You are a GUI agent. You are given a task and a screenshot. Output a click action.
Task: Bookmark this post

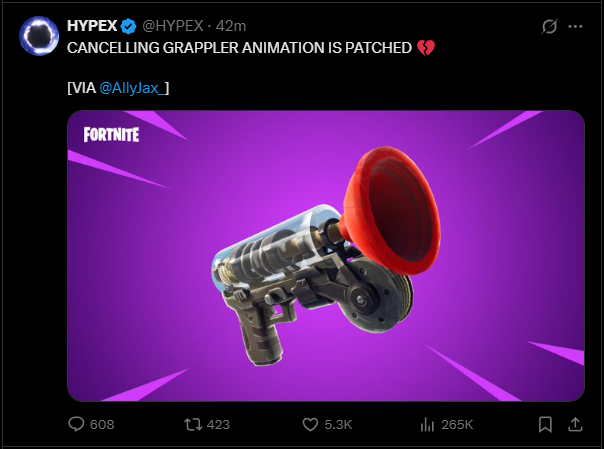coord(545,424)
